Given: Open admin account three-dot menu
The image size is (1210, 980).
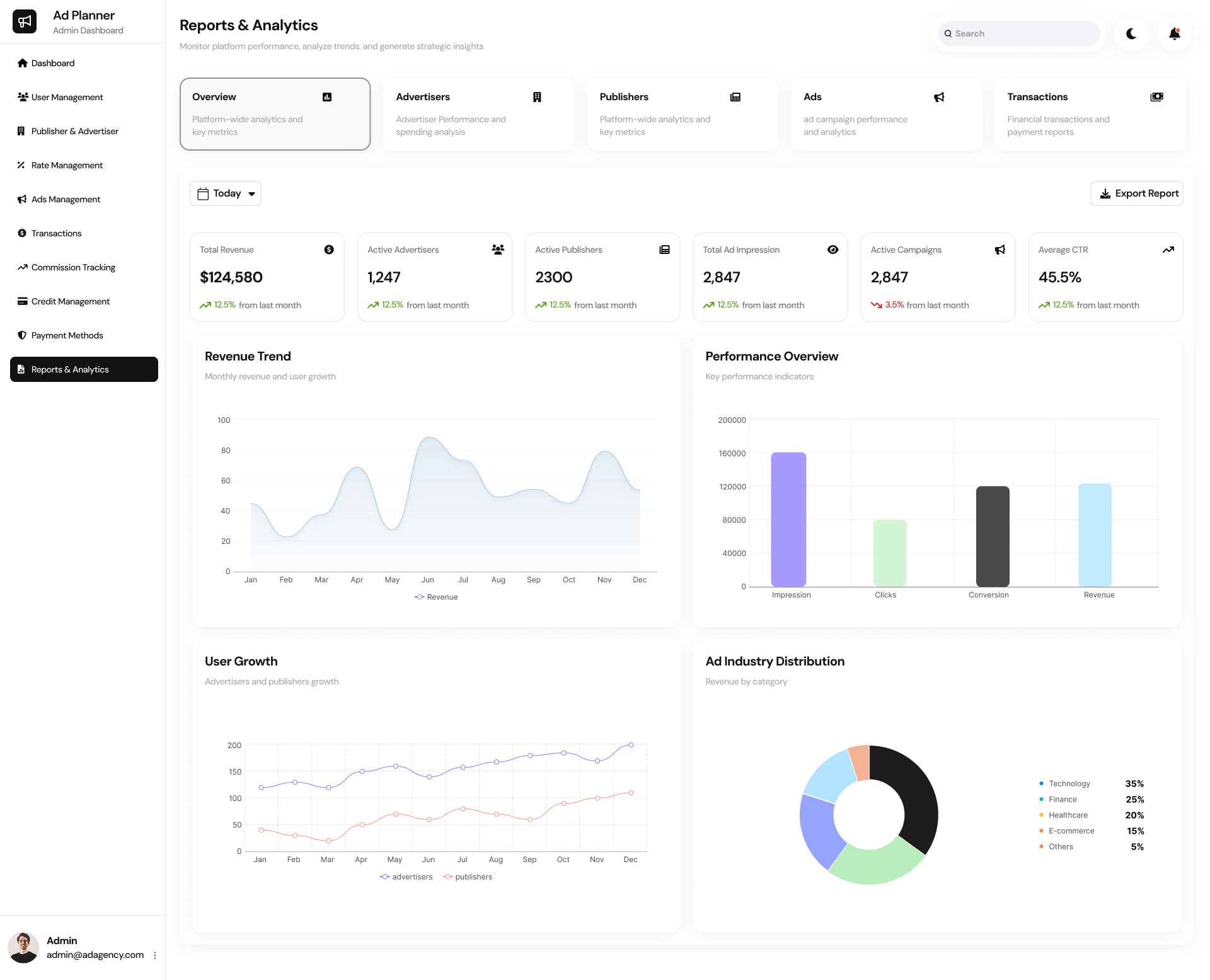Looking at the screenshot, I should [x=155, y=955].
